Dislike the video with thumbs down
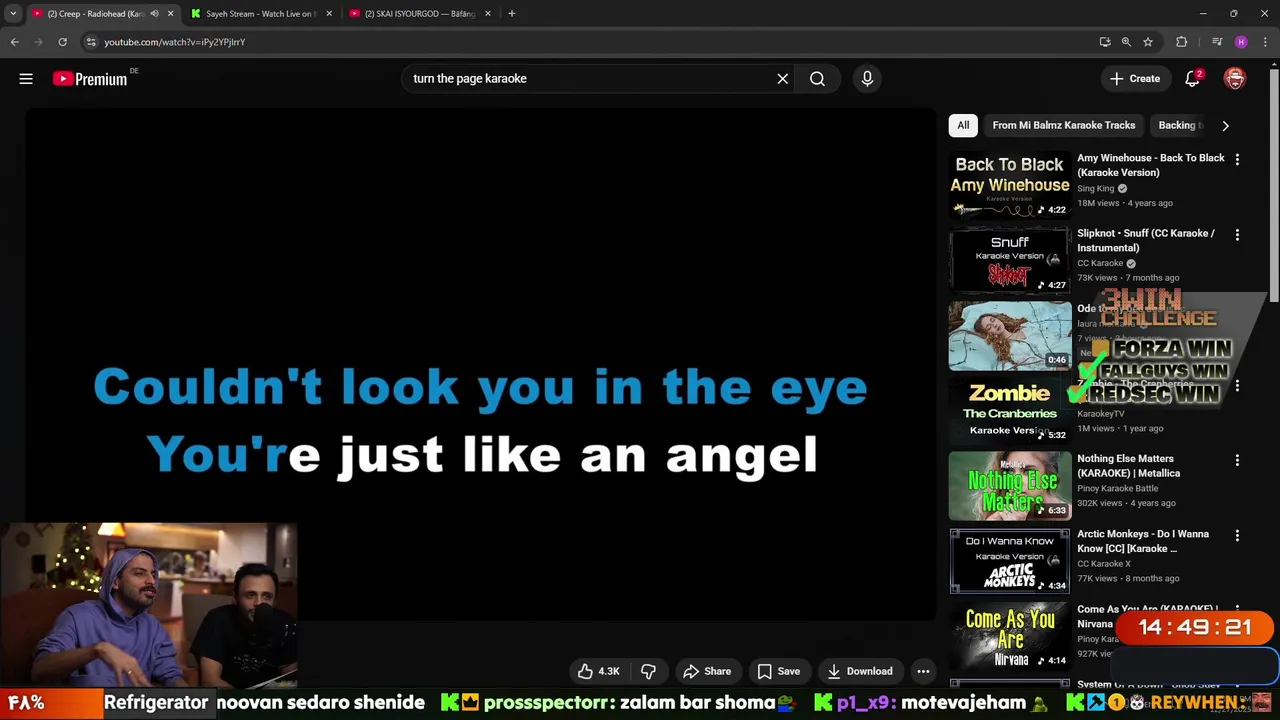1280x720 pixels. coord(648,672)
